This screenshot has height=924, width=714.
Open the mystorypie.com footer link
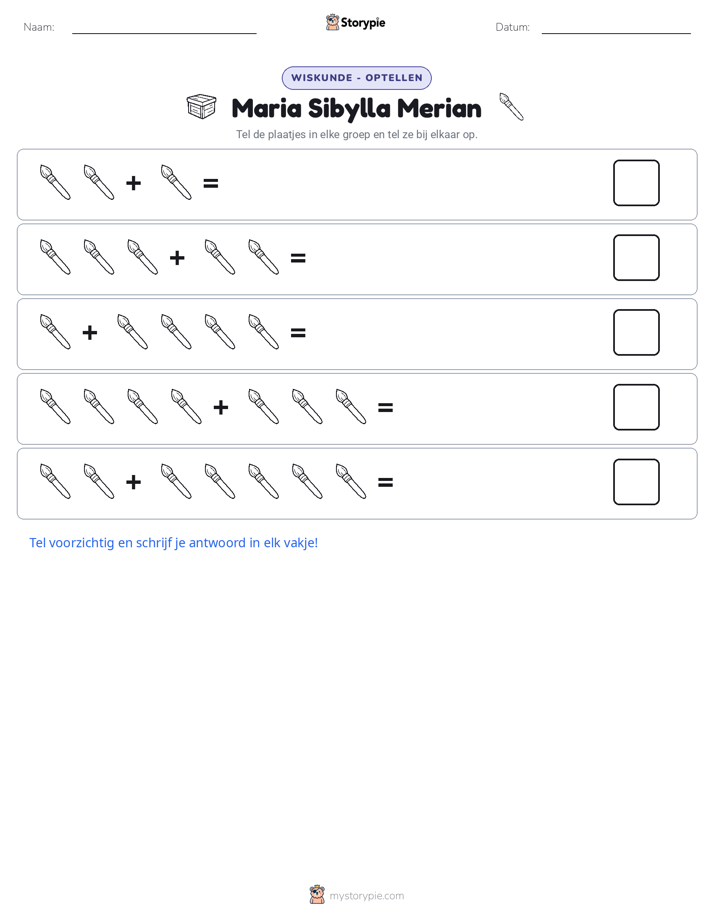coord(366,896)
